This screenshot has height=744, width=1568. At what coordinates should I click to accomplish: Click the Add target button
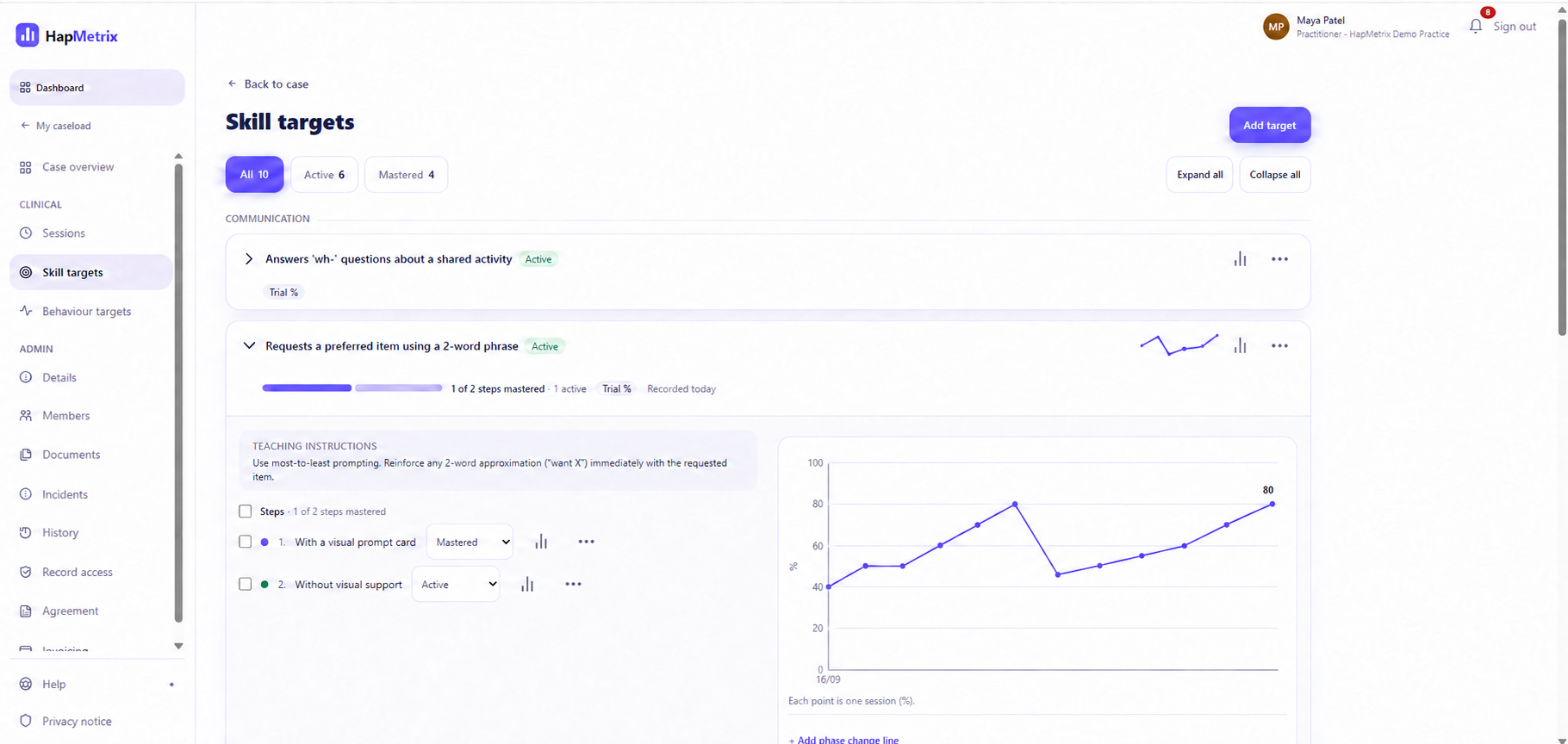point(1270,125)
